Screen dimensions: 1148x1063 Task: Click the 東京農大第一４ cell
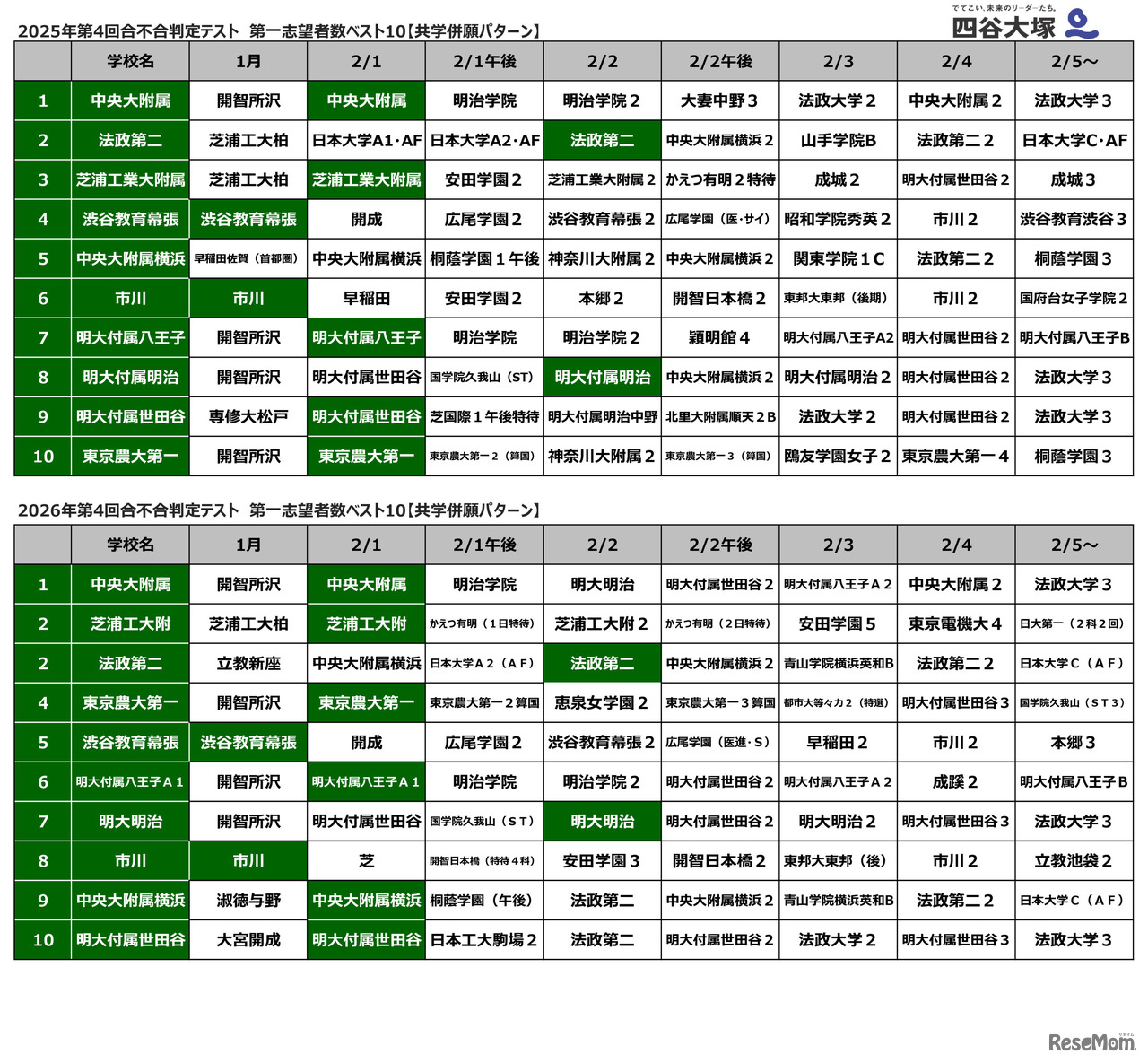coord(956,456)
